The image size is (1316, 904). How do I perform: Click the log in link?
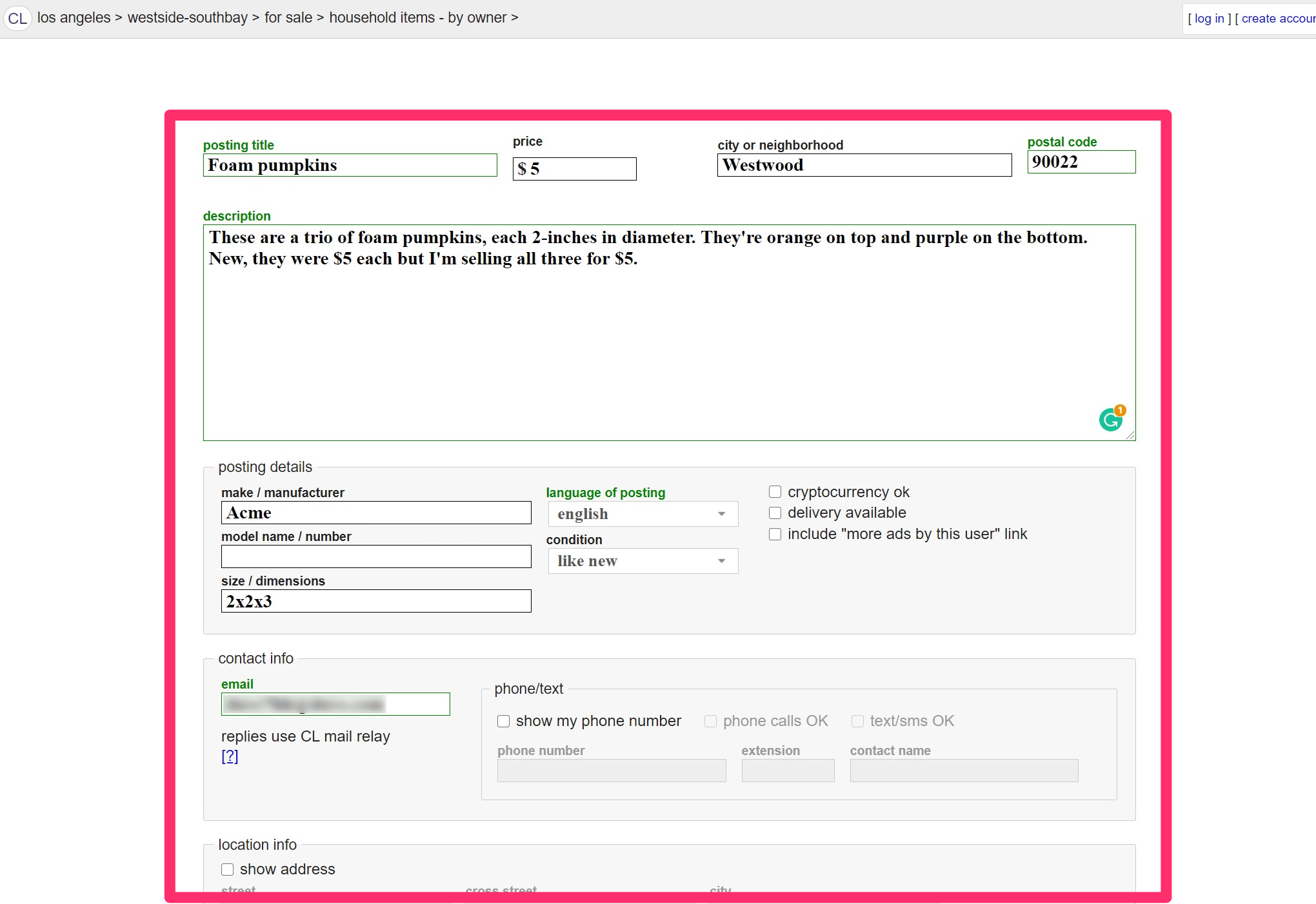pos(1209,19)
